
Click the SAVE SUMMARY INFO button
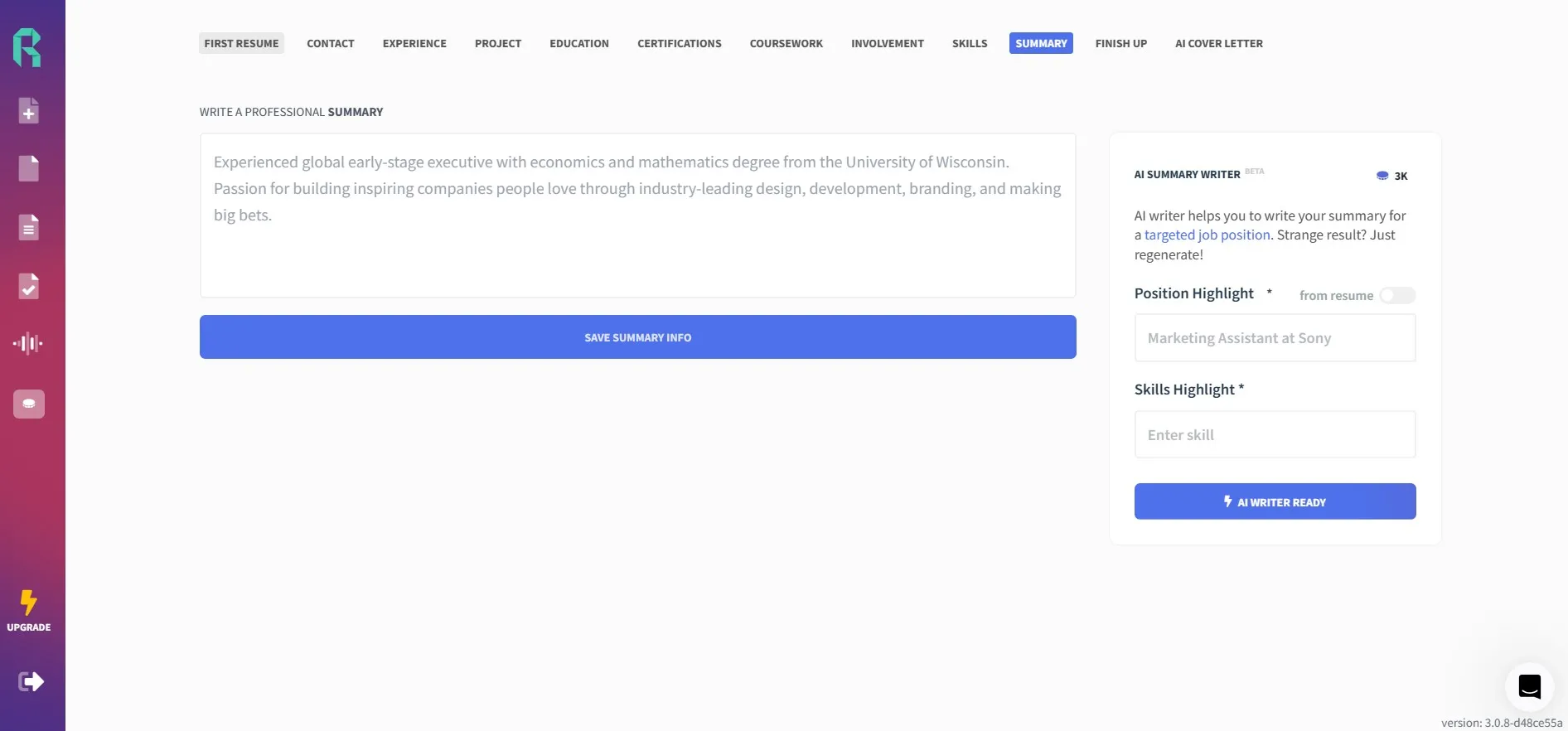pyautogui.click(x=636, y=336)
